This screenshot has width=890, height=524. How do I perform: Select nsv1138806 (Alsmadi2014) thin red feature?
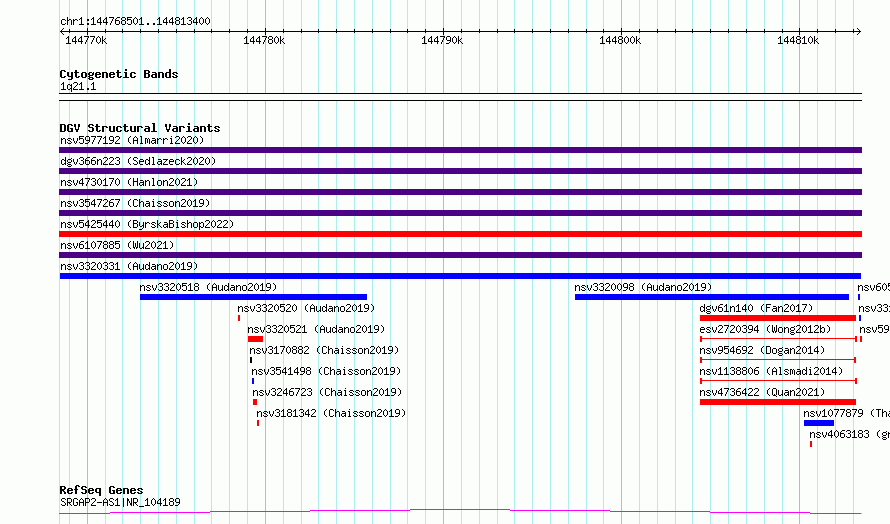(778, 381)
